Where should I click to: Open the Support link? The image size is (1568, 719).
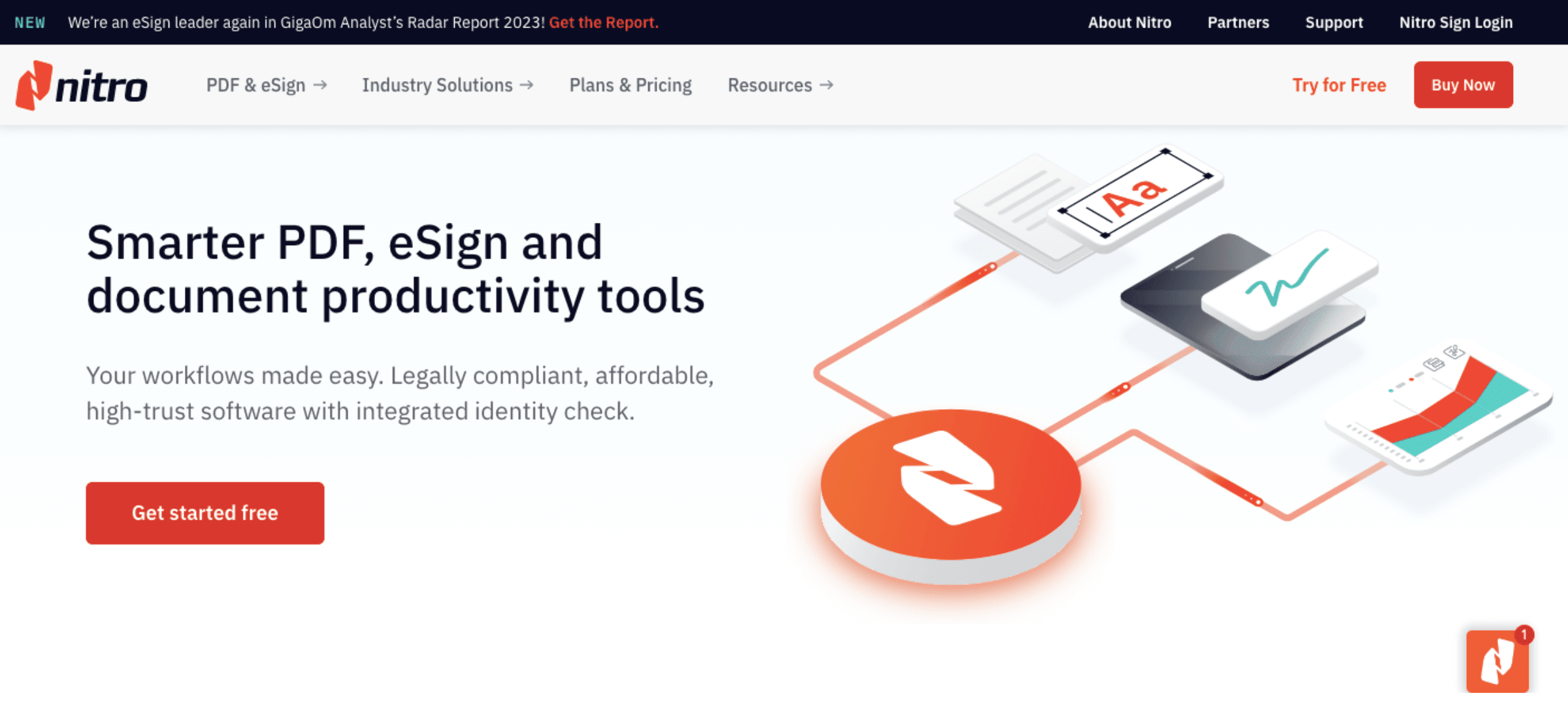1334,23
